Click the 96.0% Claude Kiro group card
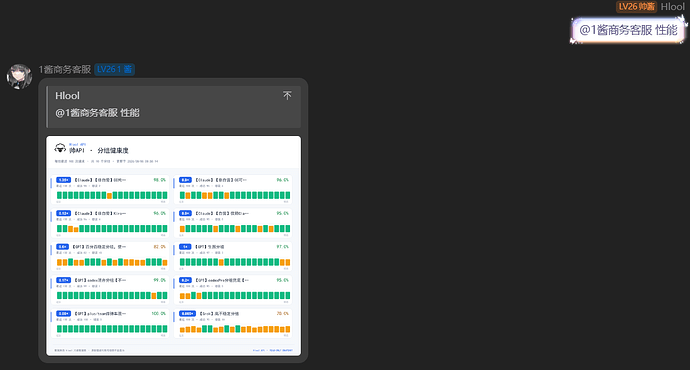Viewport: 690px width, 370px height. click(110, 223)
